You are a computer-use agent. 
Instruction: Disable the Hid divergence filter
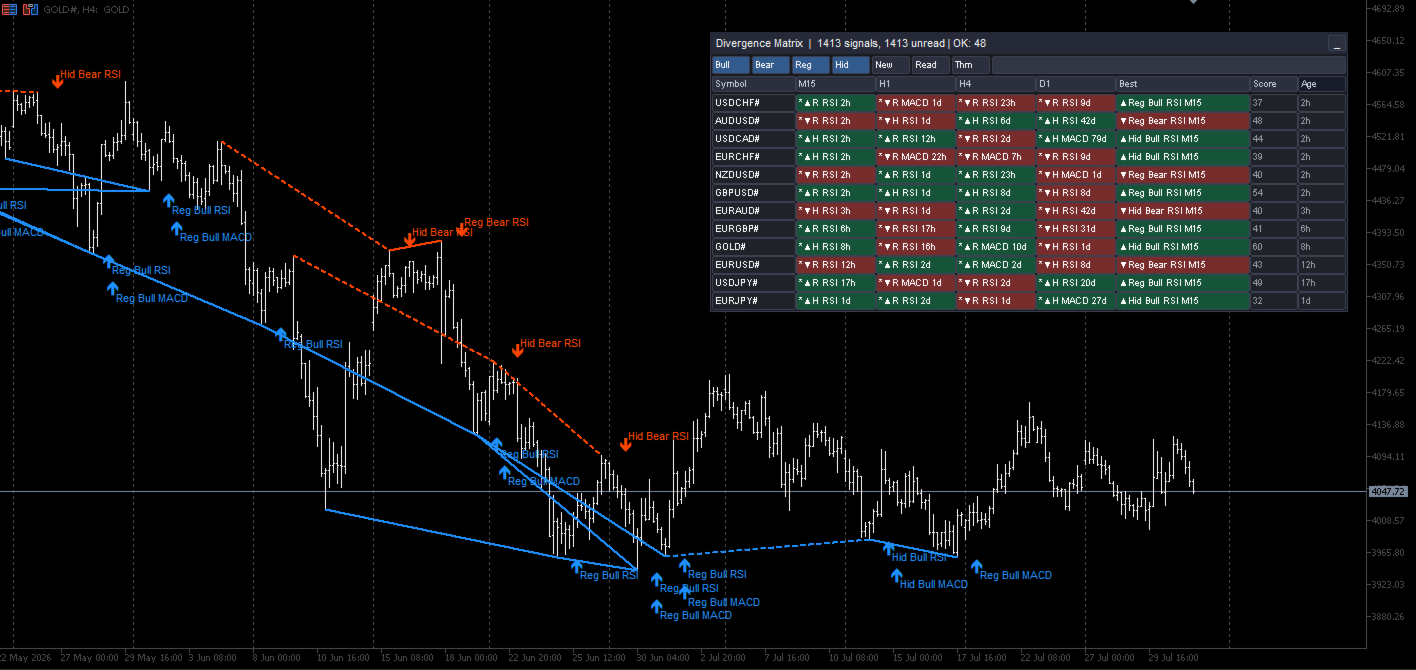tap(850, 65)
